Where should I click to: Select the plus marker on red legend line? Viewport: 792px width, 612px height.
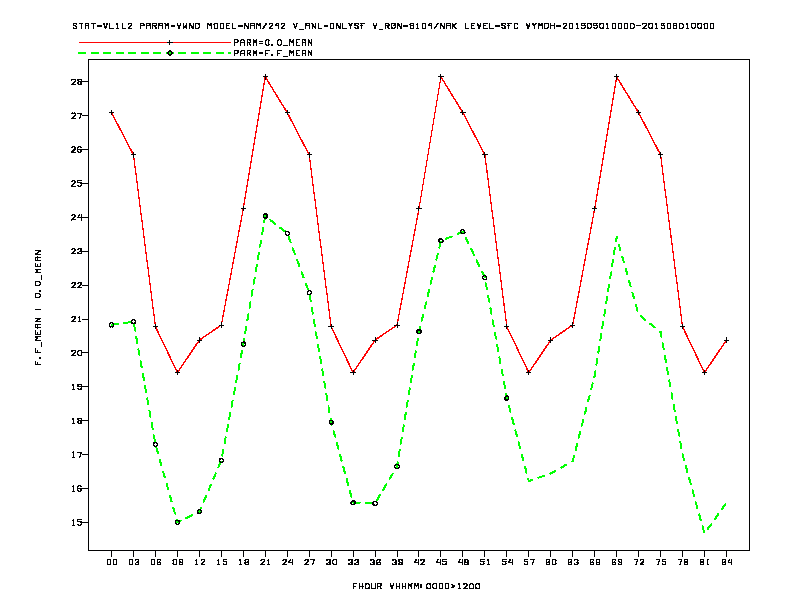coord(170,43)
